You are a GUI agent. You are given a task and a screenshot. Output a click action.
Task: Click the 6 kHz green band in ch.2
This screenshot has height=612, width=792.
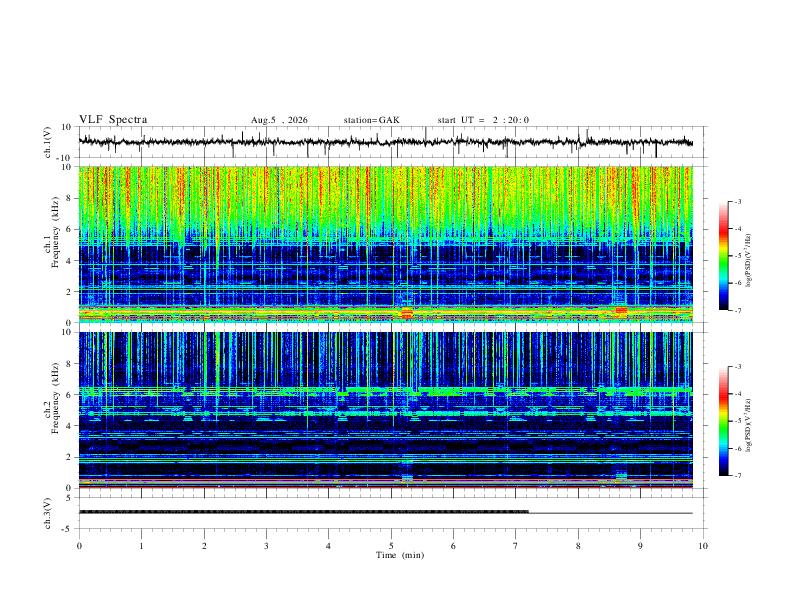pyautogui.click(x=386, y=390)
